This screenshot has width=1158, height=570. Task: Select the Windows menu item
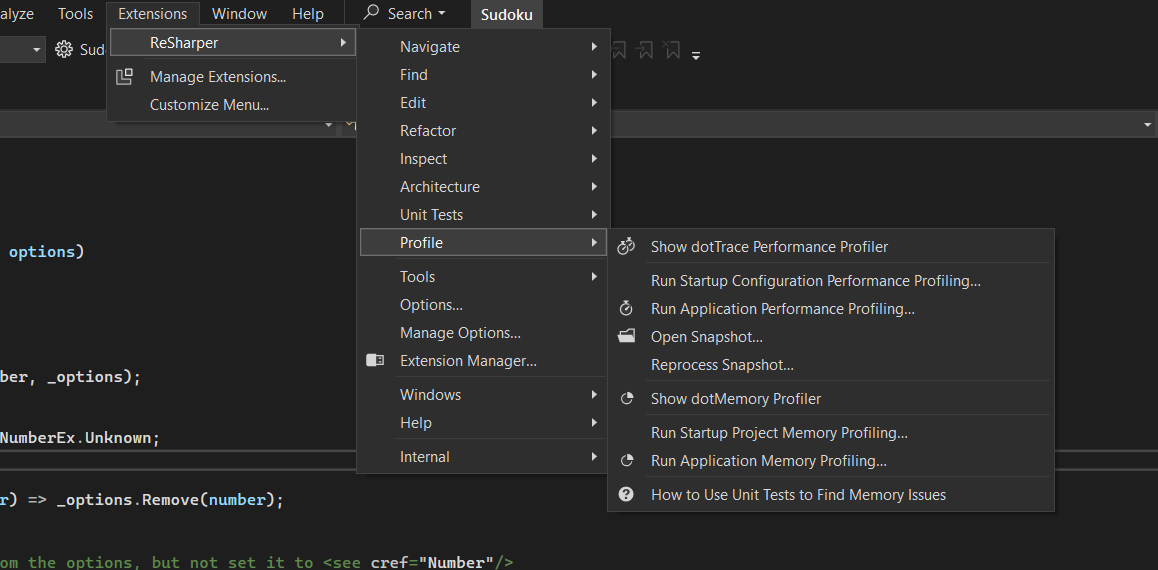pyautogui.click(x=484, y=395)
